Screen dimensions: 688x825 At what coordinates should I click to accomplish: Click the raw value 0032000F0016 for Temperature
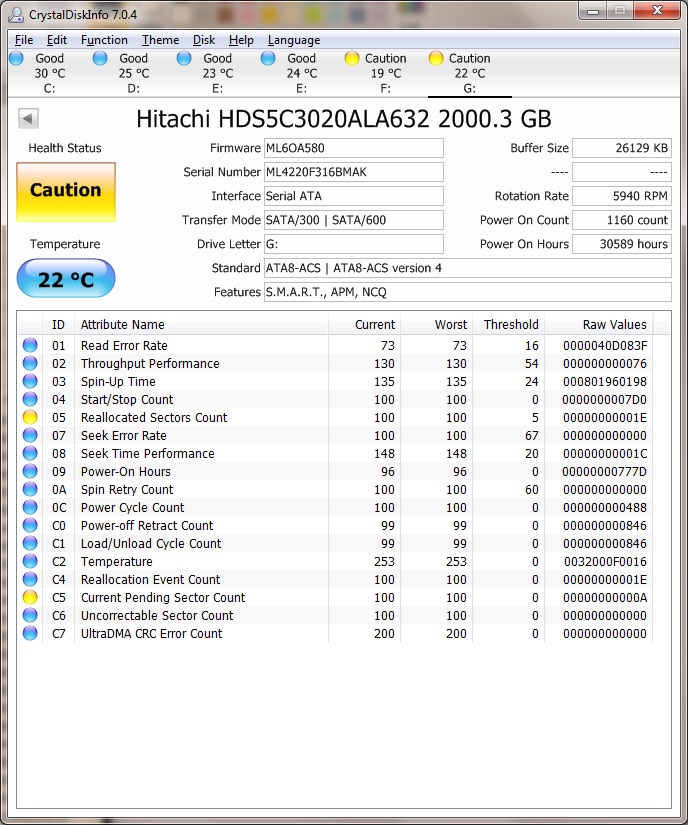coord(605,561)
